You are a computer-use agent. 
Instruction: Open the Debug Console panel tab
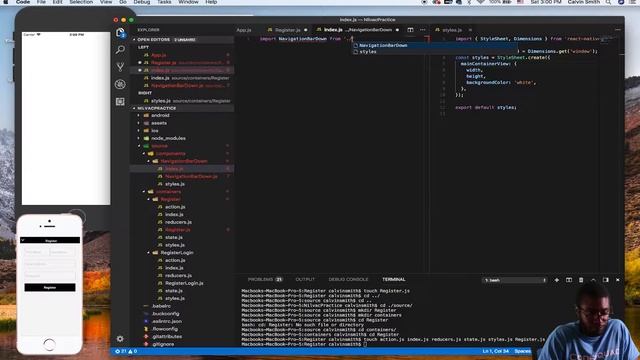[348, 280]
